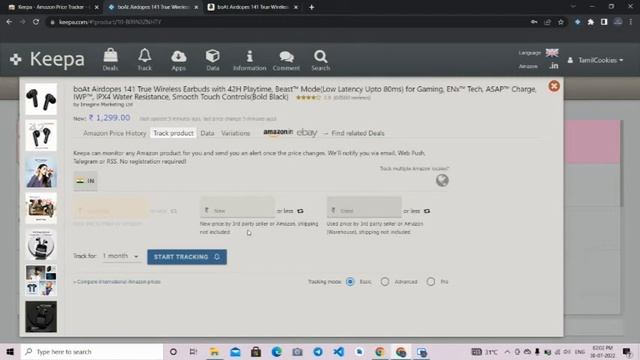Image resolution: width=640 pixels, height=360 pixels.
Task: Select the Basic tracking mode radio
Action: [x=350, y=282]
